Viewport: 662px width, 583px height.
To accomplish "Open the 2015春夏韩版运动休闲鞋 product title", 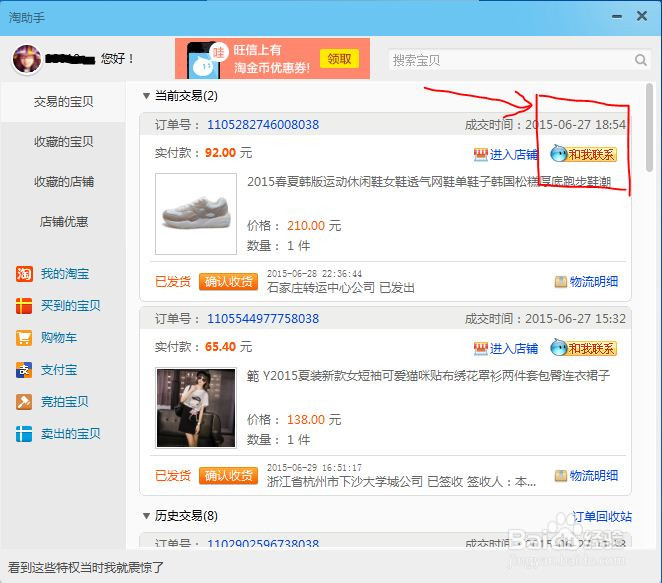I will [x=429, y=182].
